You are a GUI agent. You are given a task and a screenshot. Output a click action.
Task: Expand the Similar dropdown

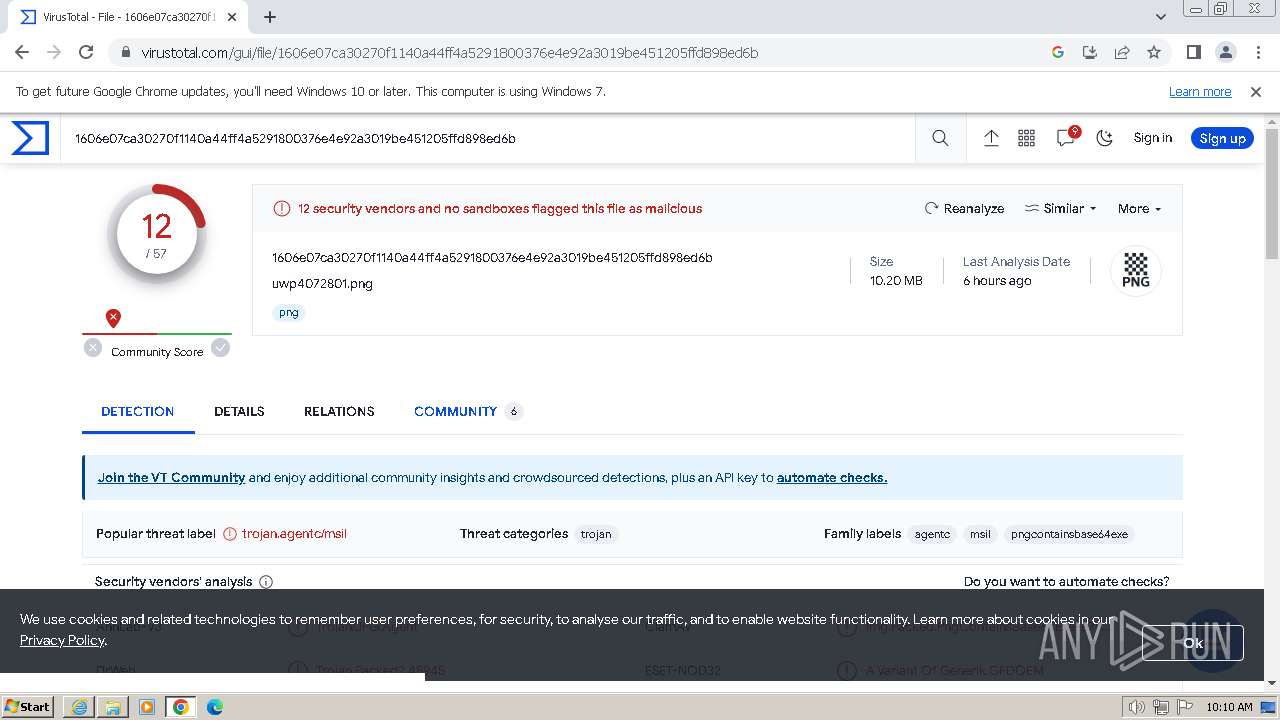(1061, 208)
